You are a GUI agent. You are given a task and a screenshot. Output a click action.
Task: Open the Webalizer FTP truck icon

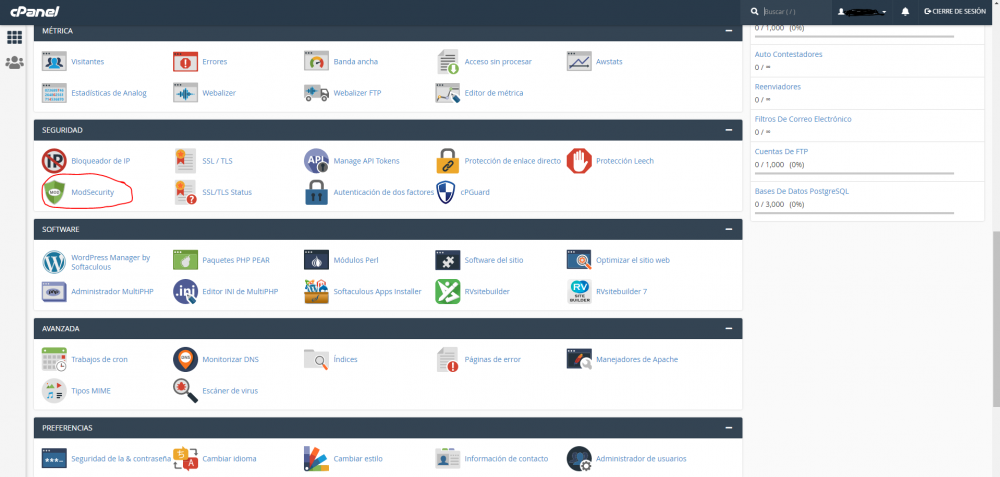pos(316,92)
